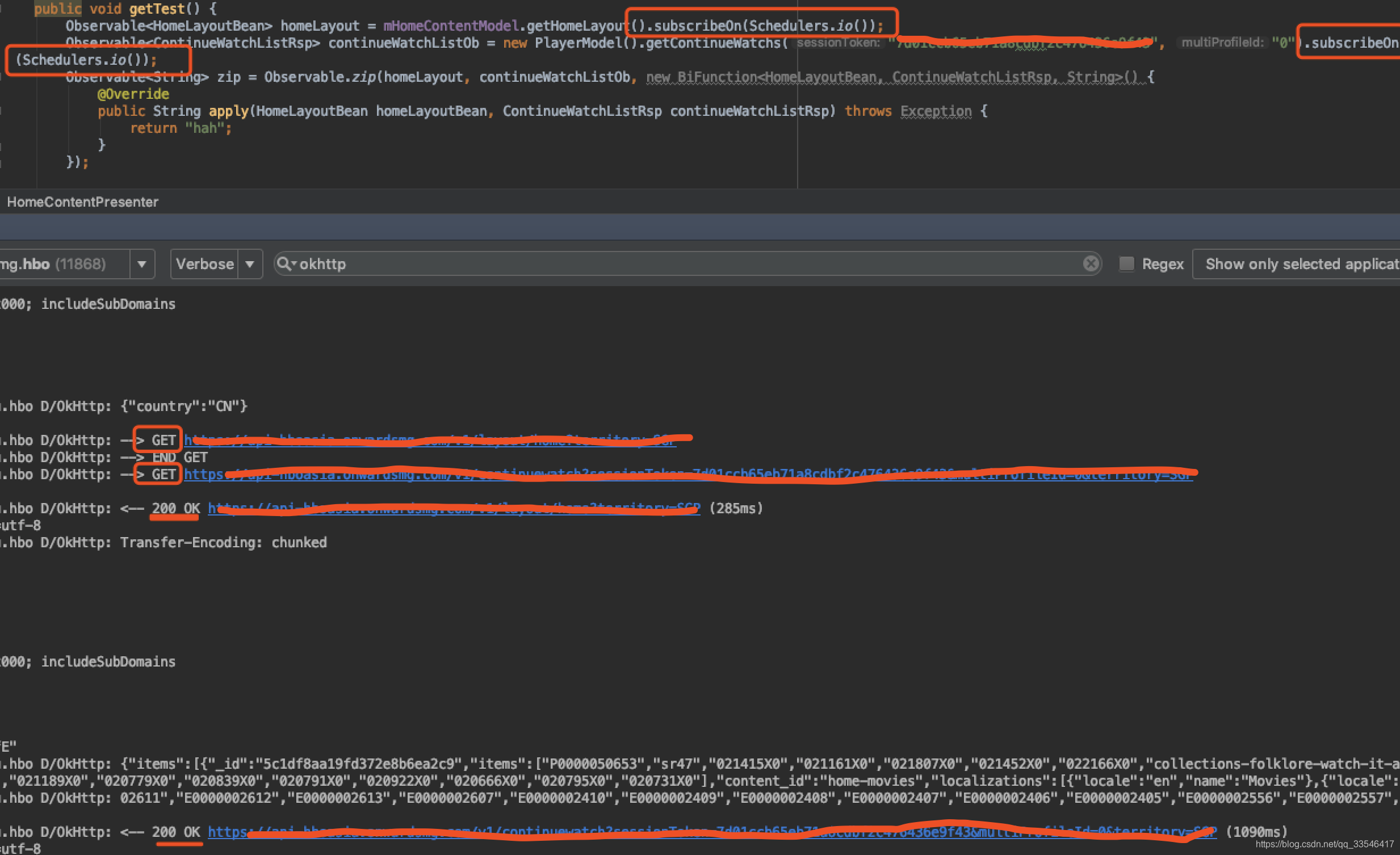Click the search magnifier icon in logcat
The width and height of the screenshot is (1400, 855).
point(283,263)
